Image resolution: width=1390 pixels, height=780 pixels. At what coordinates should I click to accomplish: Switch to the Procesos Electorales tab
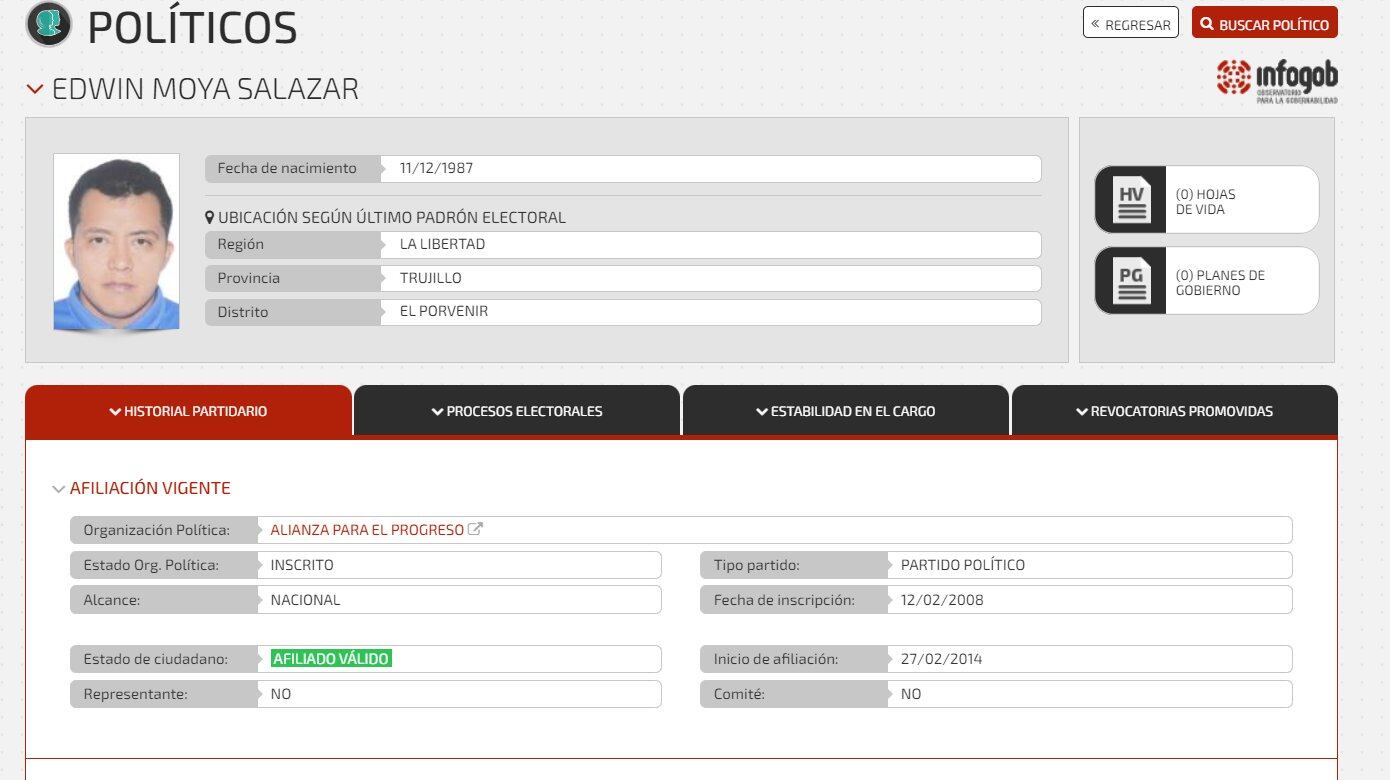pyautogui.click(x=517, y=411)
